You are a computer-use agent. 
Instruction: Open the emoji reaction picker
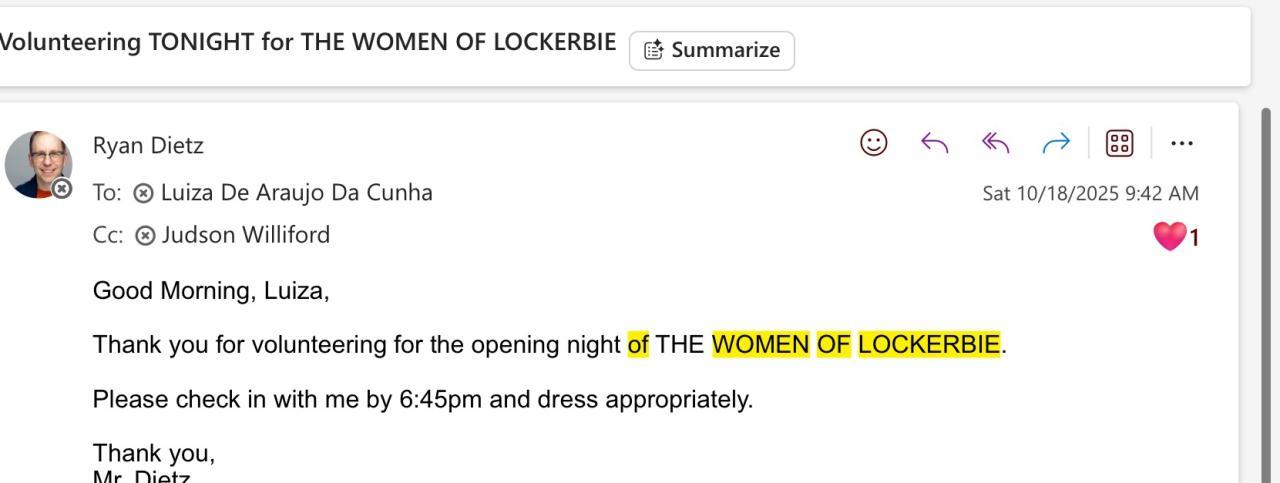[874, 144]
